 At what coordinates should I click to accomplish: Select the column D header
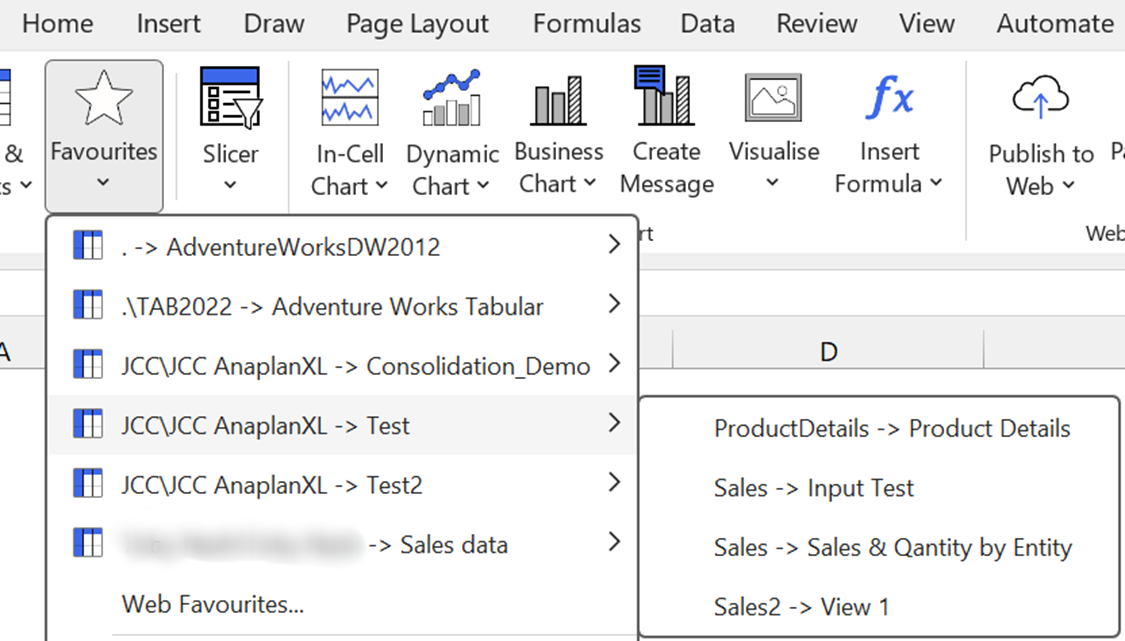pyautogui.click(x=828, y=351)
